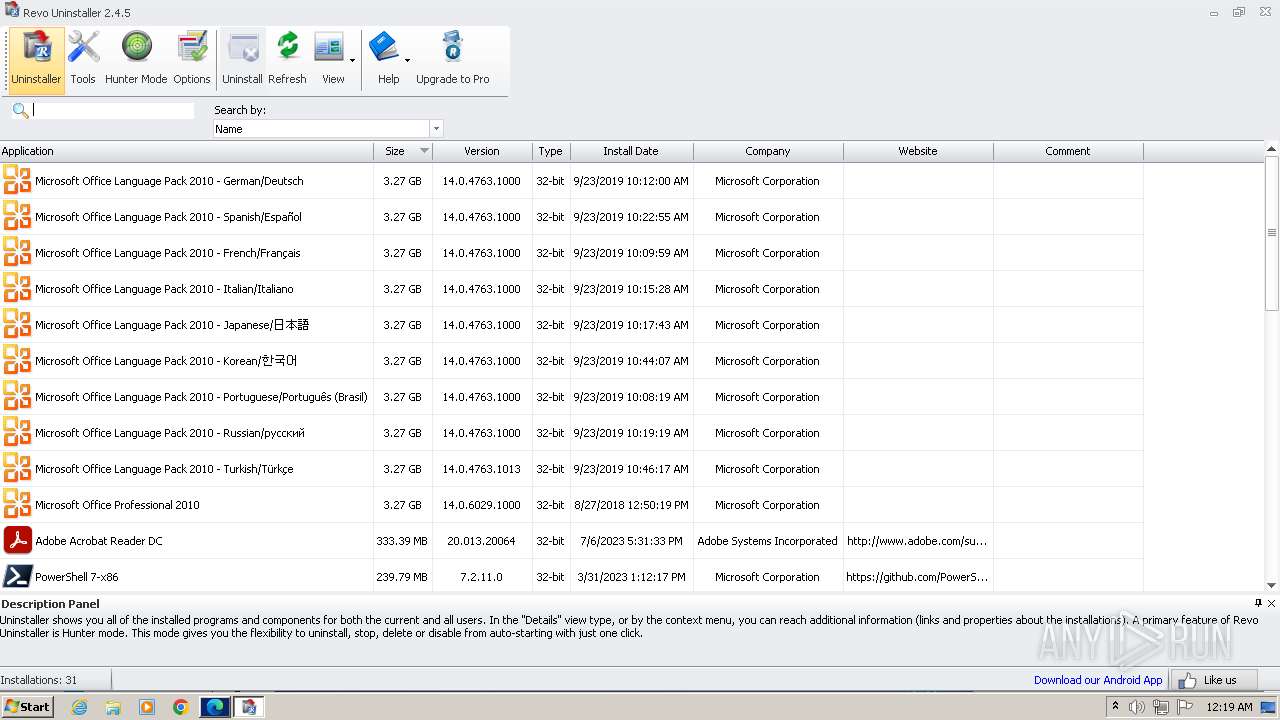The width and height of the screenshot is (1280, 720).
Task: Pin the Description Panel
Action: pos(1258,603)
